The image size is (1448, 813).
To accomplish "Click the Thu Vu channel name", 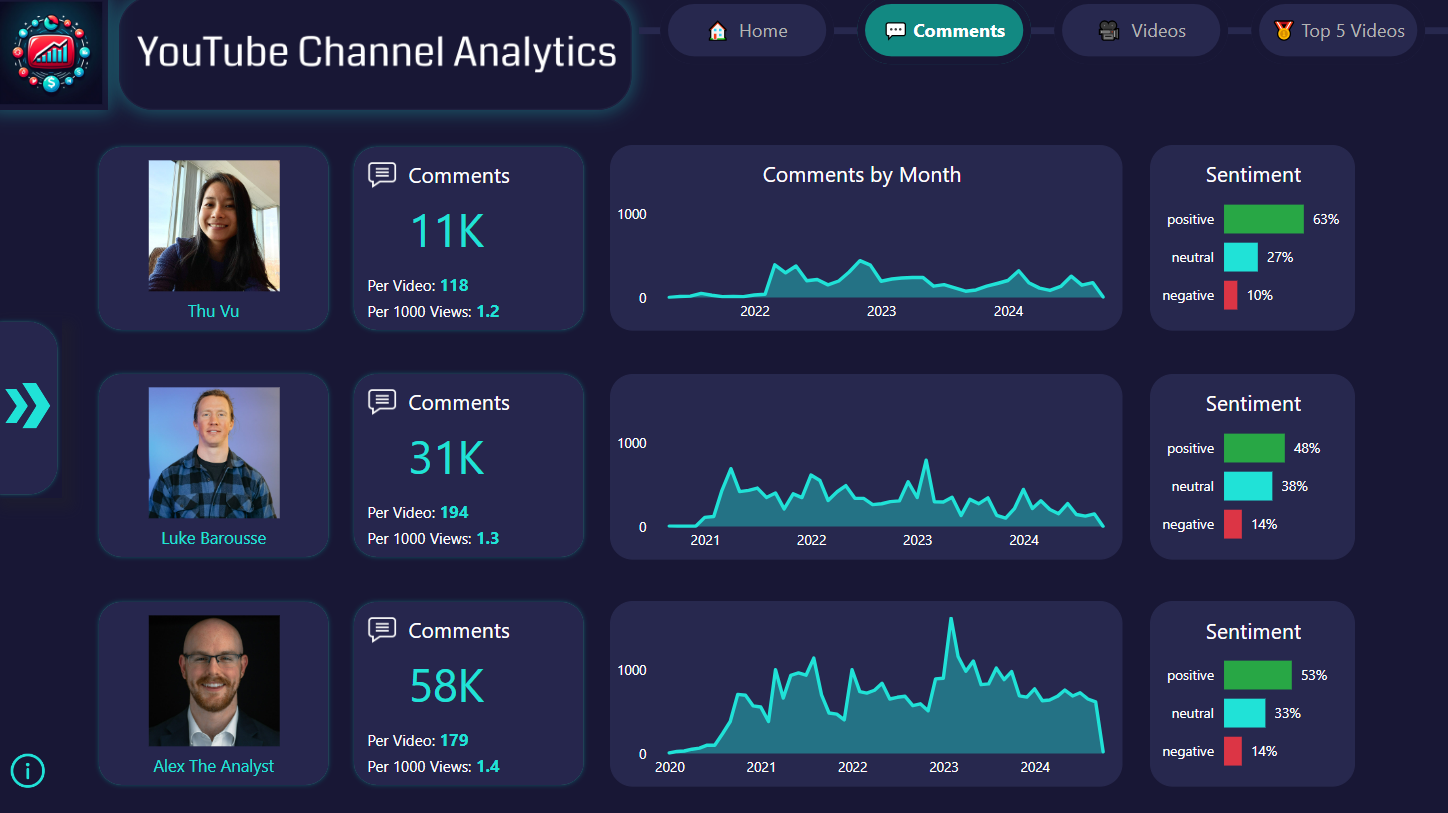I will tap(214, 311).
